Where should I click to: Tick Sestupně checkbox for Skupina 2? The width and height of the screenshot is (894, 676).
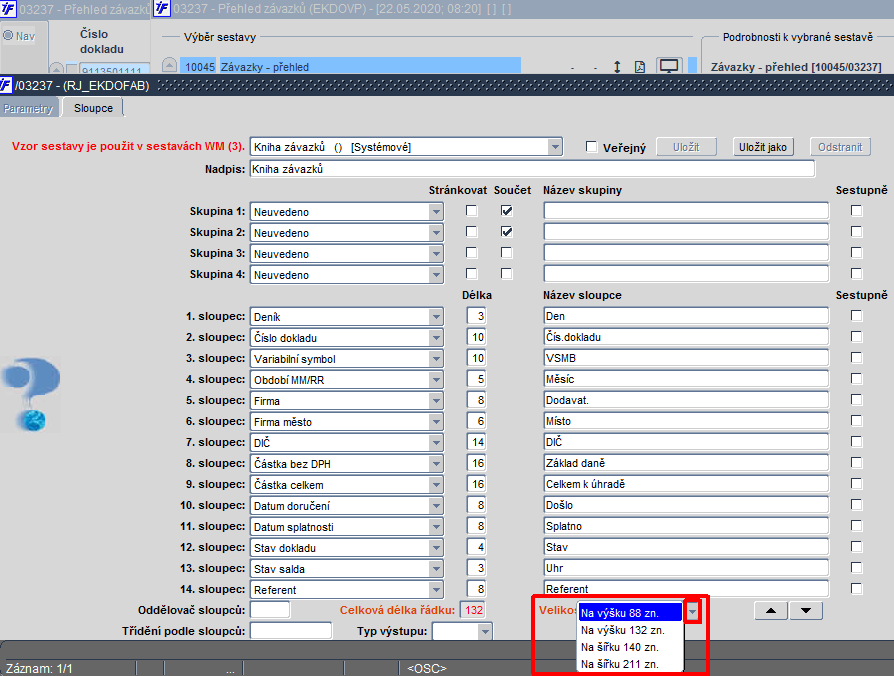pos(856,232)
